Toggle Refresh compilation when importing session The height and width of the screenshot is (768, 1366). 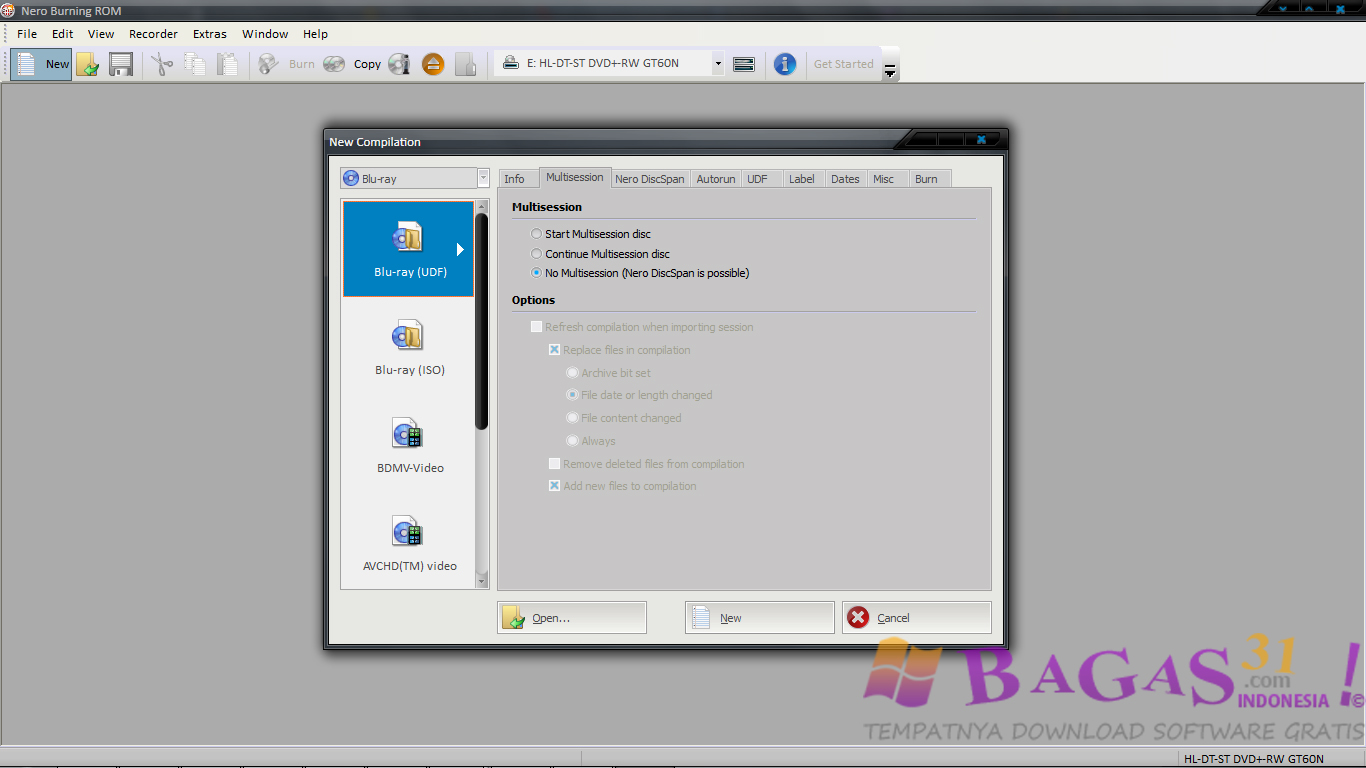point(537,327)
